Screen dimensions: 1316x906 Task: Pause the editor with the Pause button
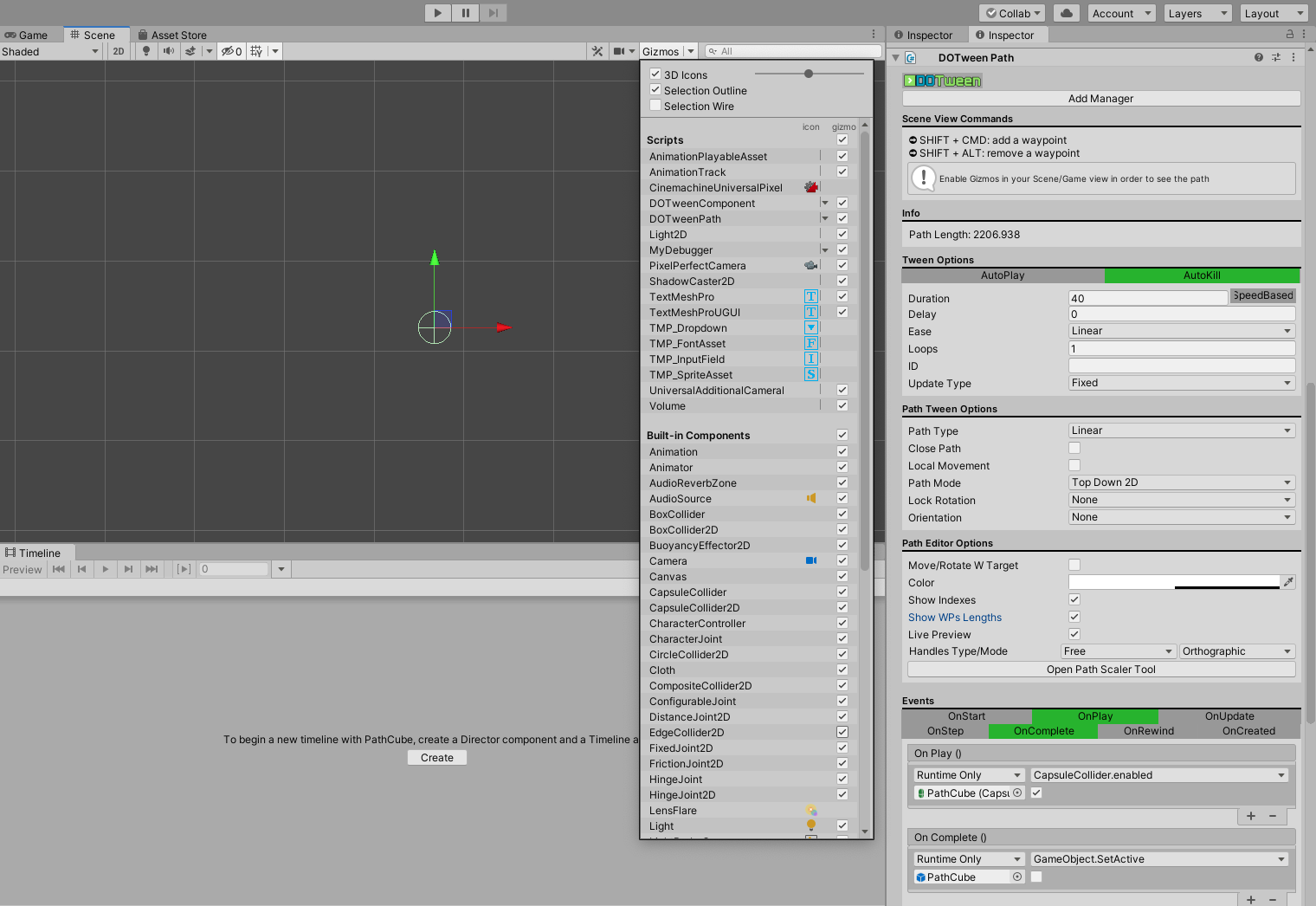point(466,13)
